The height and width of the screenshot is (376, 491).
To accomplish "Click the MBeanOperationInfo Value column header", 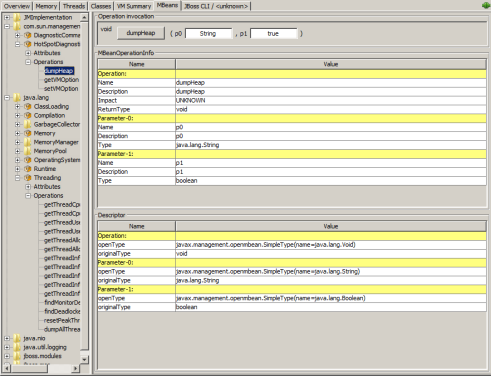I will click(x=331, y=64).
